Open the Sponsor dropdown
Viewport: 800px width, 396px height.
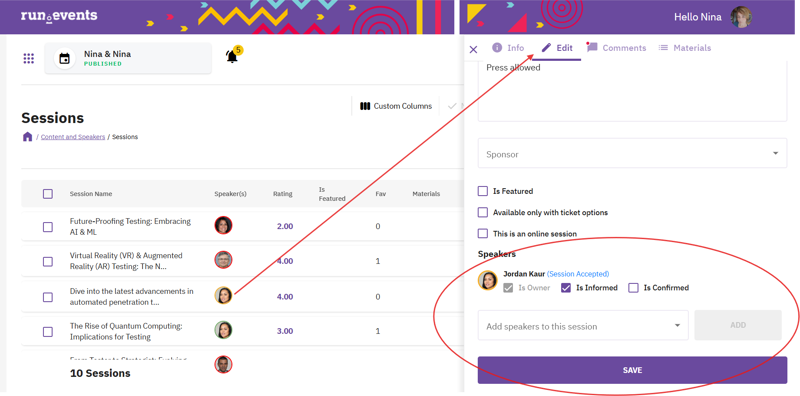(632, 153)
